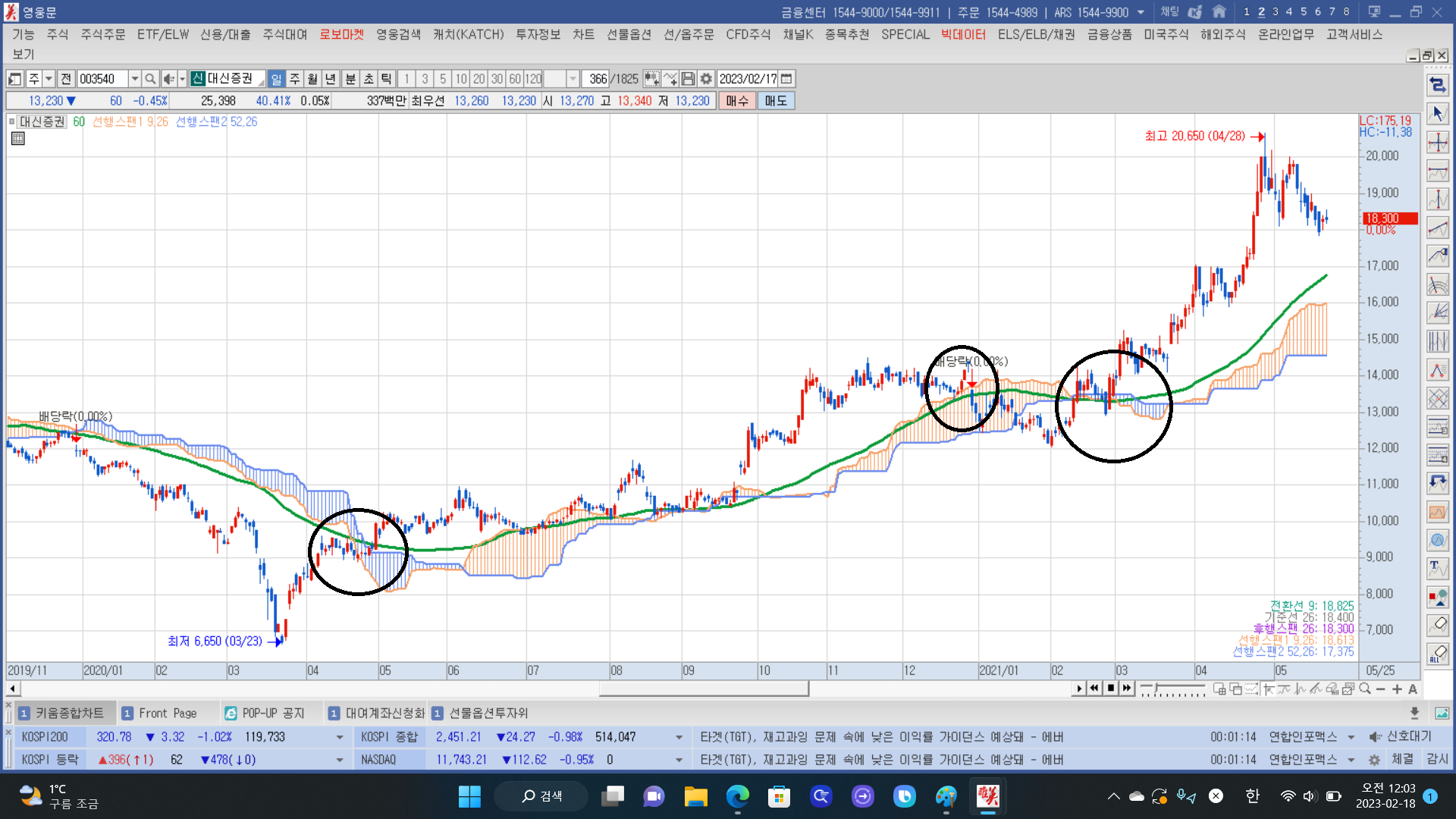
Task: Expand the KOSPI200 index dropdown arrow
Action: [339, 737]
